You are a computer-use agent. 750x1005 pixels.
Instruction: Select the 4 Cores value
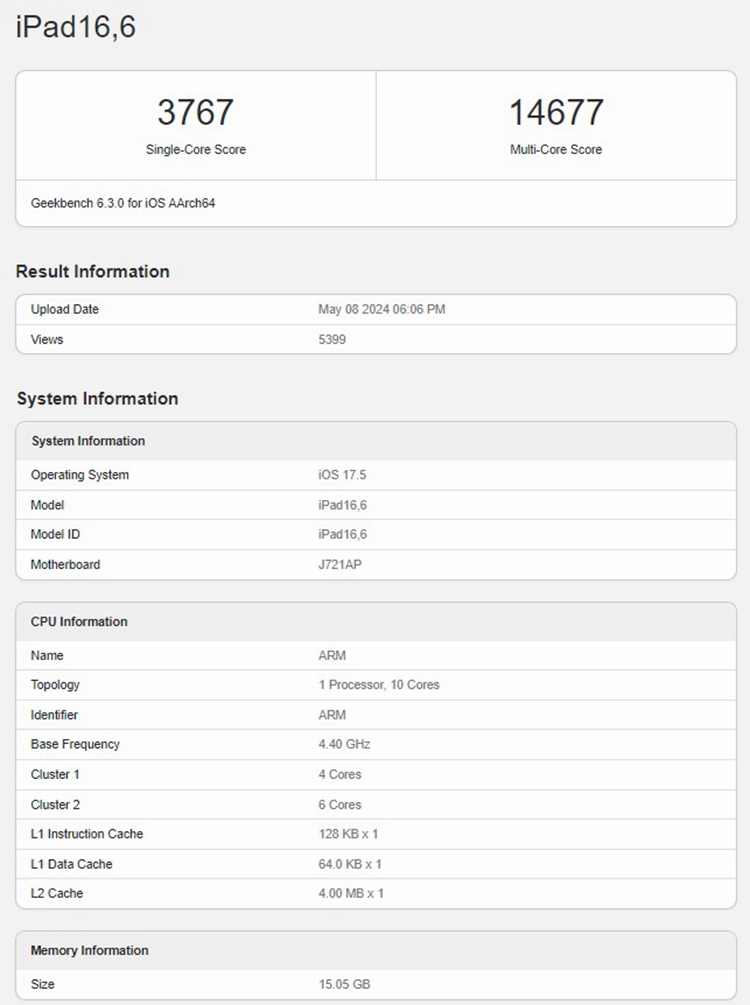coord(340,774)
